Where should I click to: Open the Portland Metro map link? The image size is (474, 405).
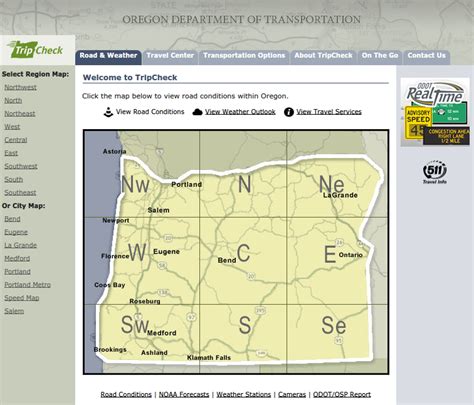pyautogui.click(x=28, y=285)
